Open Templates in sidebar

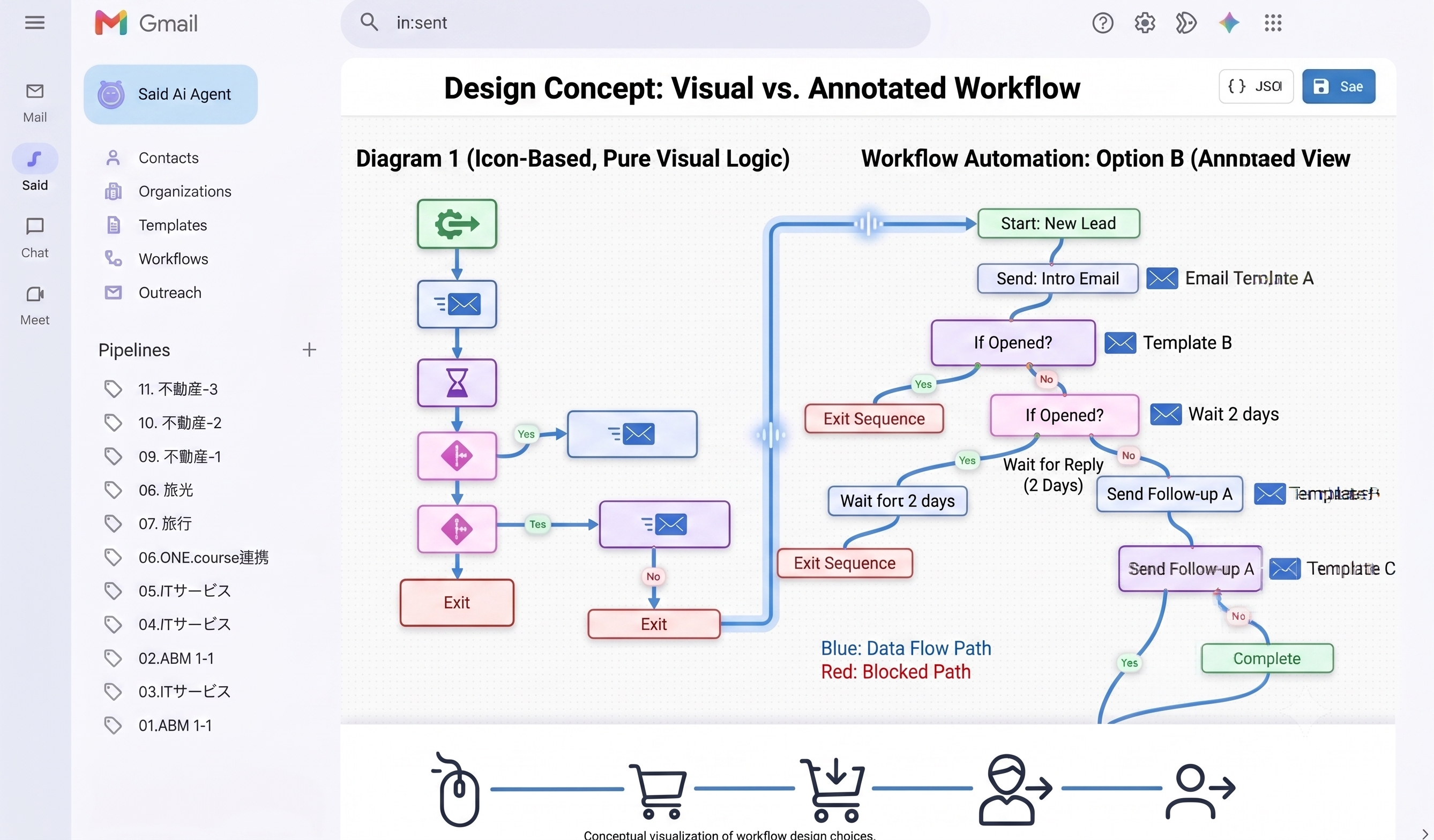point(155,225)
